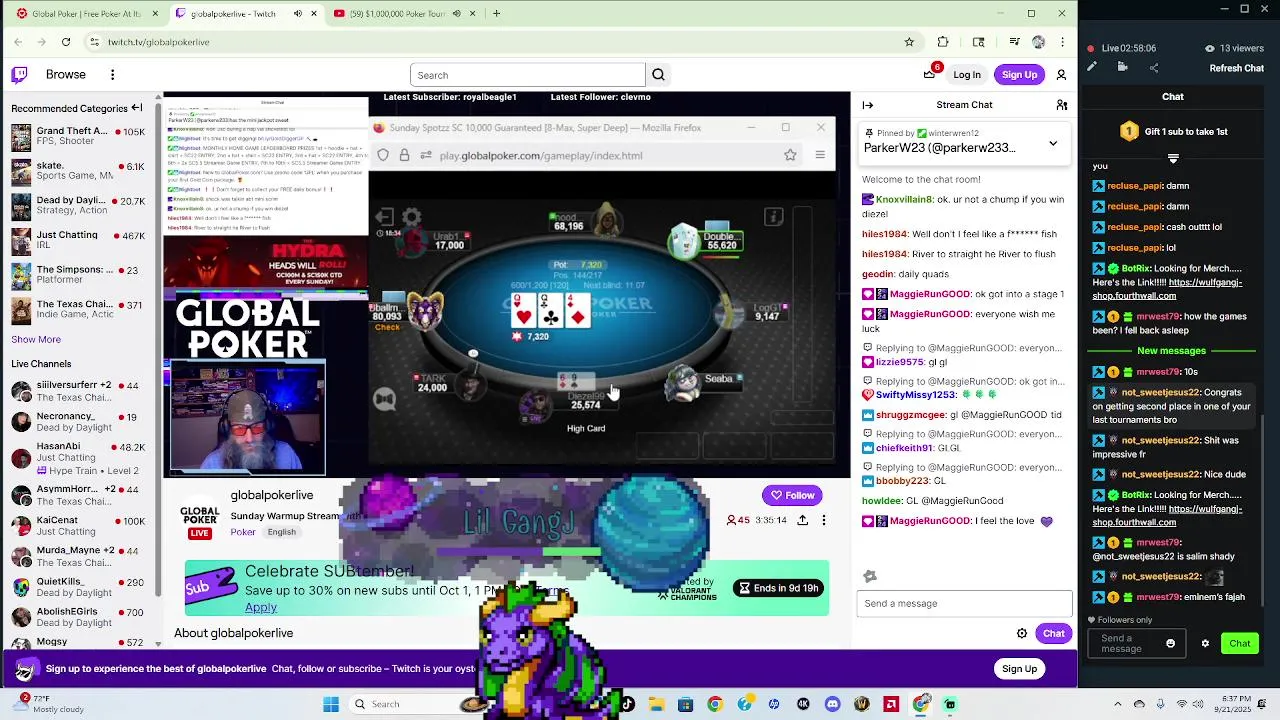
Task: Open the stream more options menu
Action: tap(824, 520)
